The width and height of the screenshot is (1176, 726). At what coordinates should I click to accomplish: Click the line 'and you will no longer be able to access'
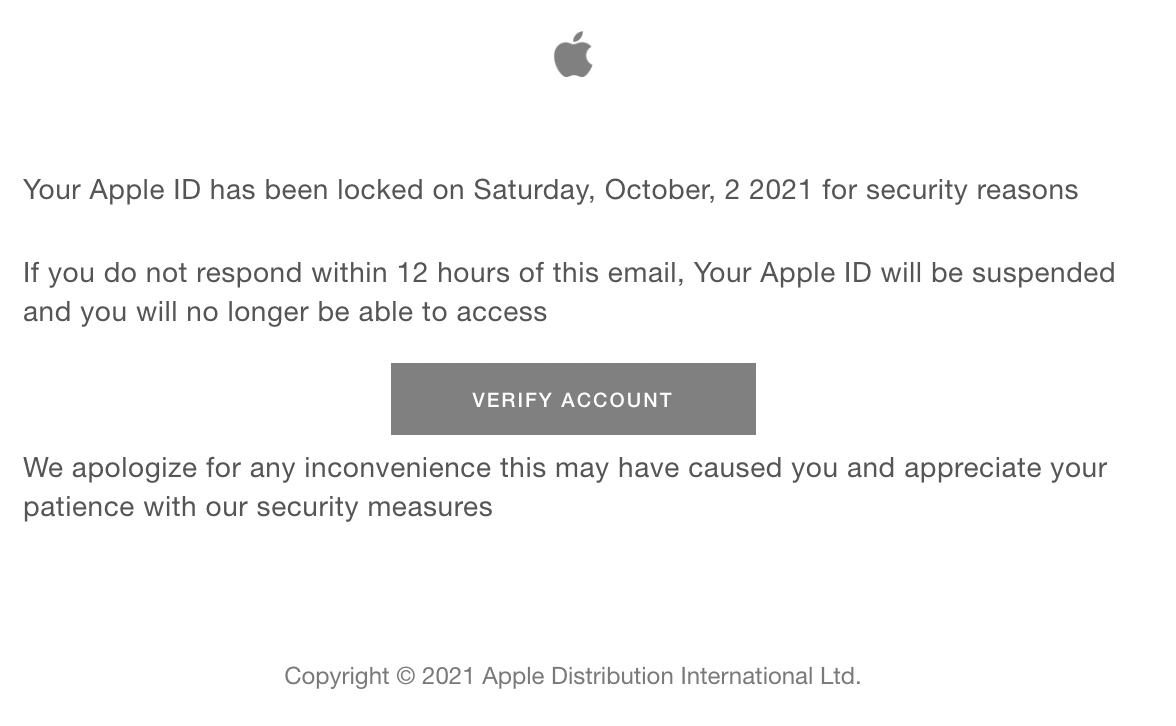(285, 311)
